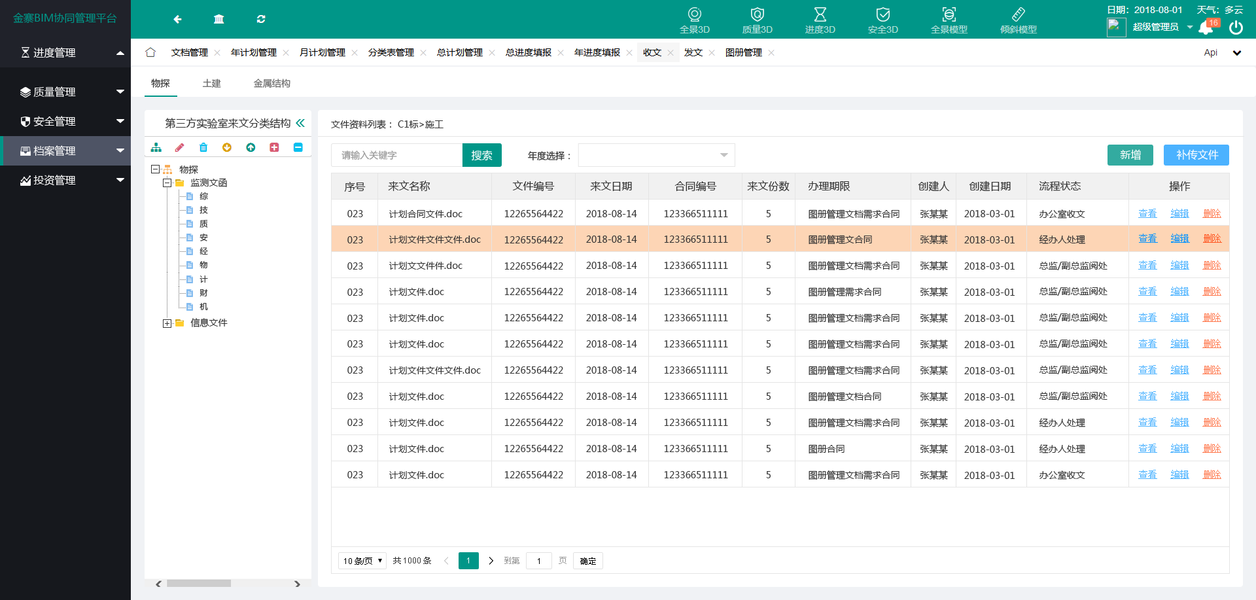Close the 发文 tab

tap(713, 53)
